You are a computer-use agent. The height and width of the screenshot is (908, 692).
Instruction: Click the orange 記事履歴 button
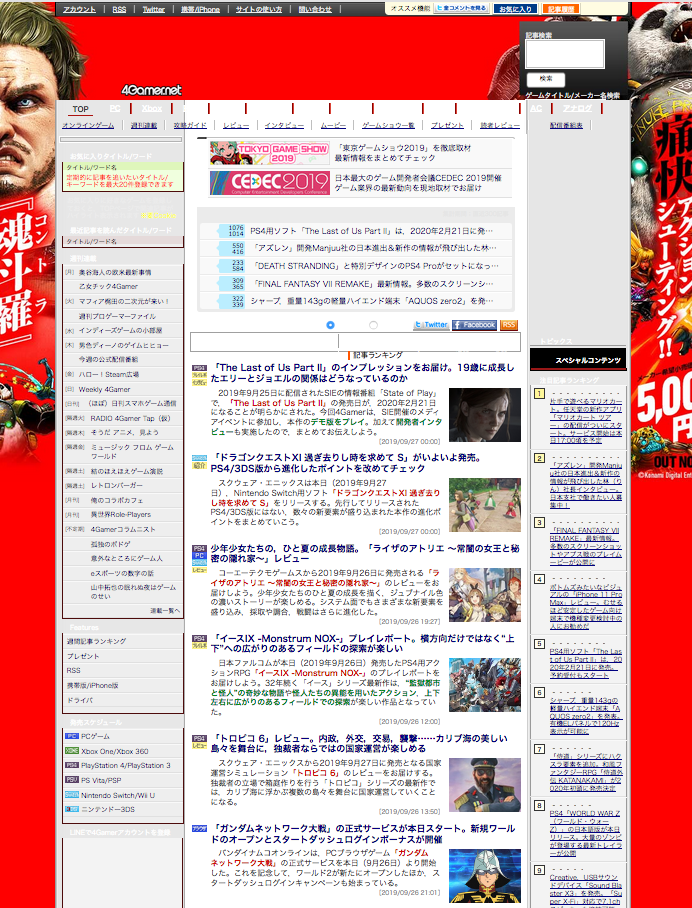coord(561,9)
